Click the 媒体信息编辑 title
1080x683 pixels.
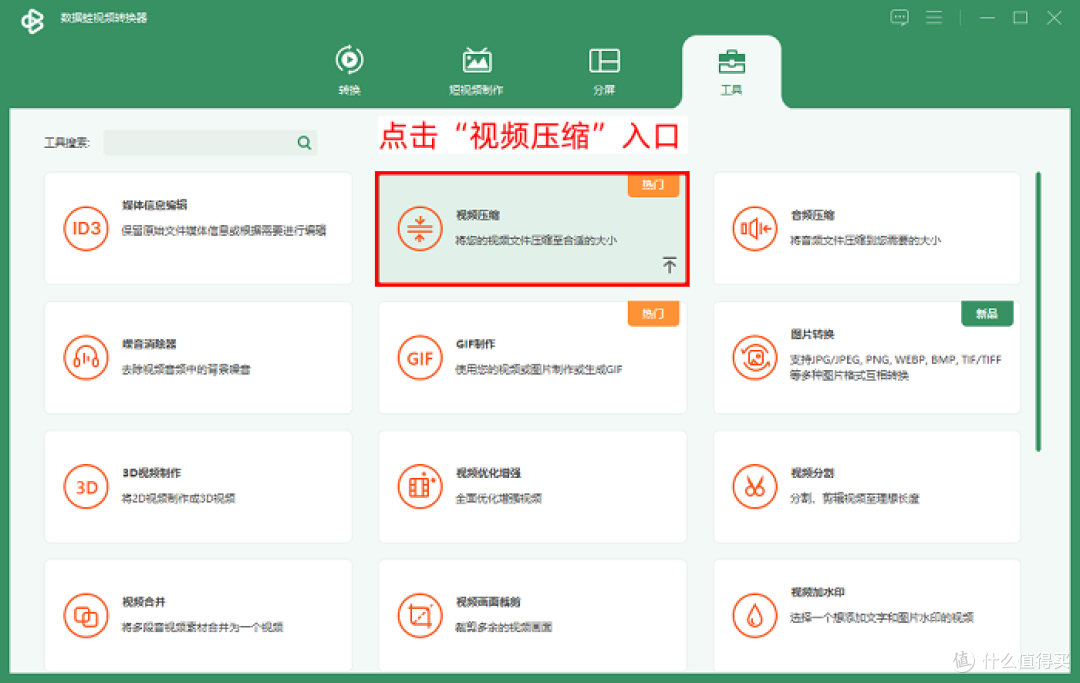[154, 205]
